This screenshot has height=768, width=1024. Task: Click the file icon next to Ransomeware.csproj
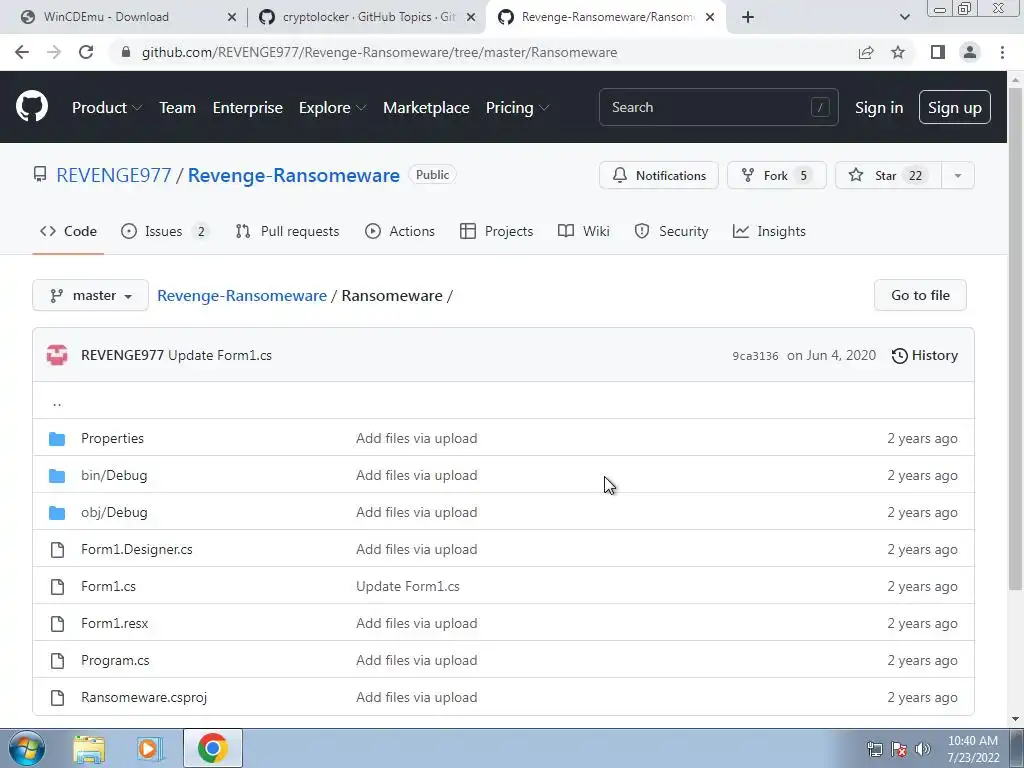click(x=57, y=697)
